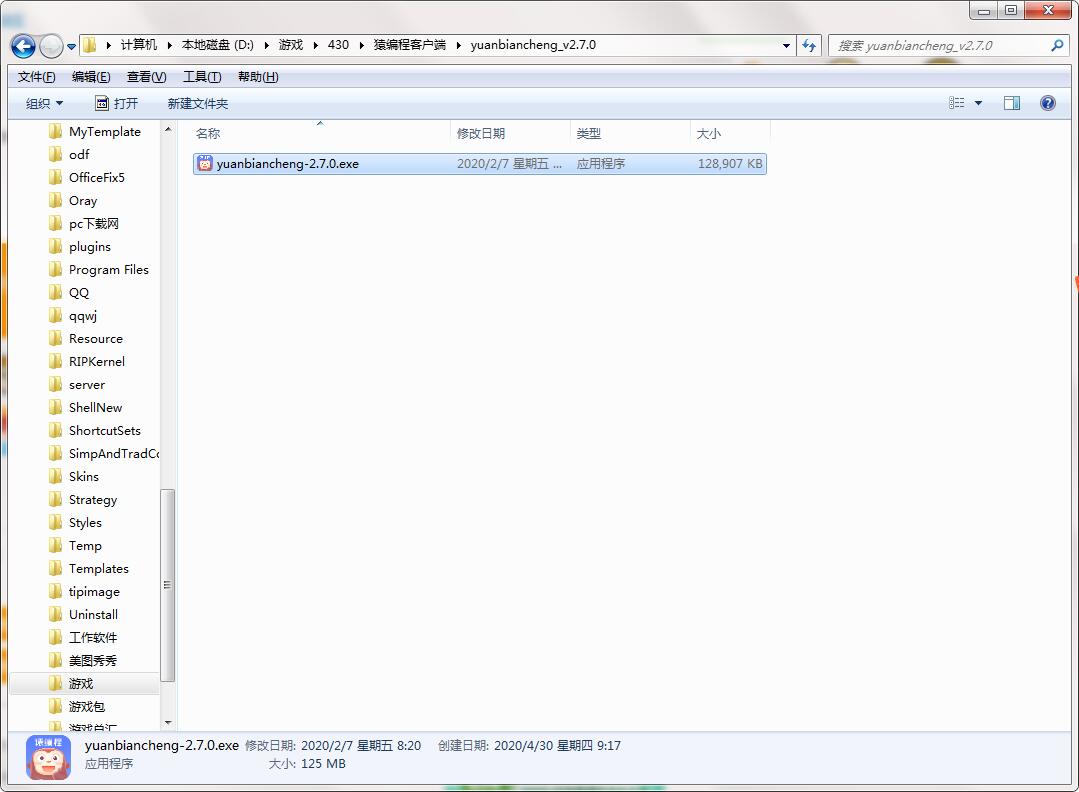Expand the arrow after 猿编程客户端 breadcrumb
The height and width of the screenshot is (792, 1079).
pyautogui.click(x=458, y=45)
